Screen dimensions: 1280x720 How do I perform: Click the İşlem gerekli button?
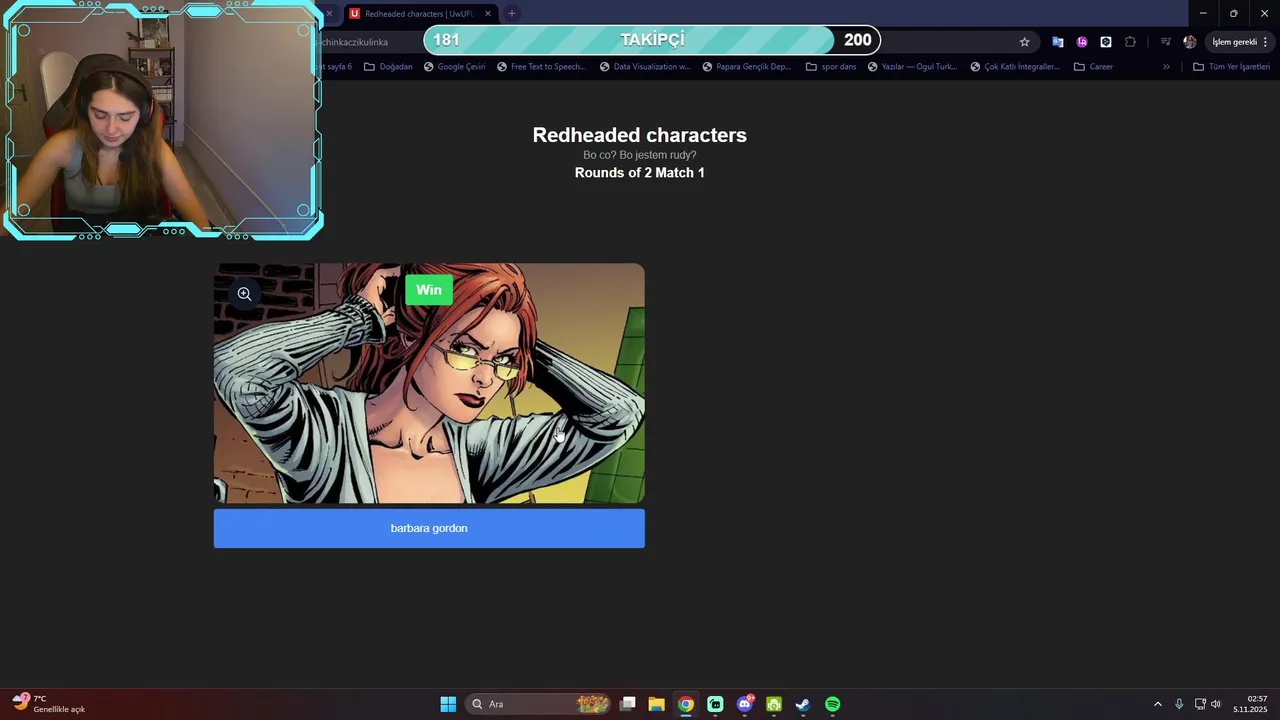(1240, 42)
